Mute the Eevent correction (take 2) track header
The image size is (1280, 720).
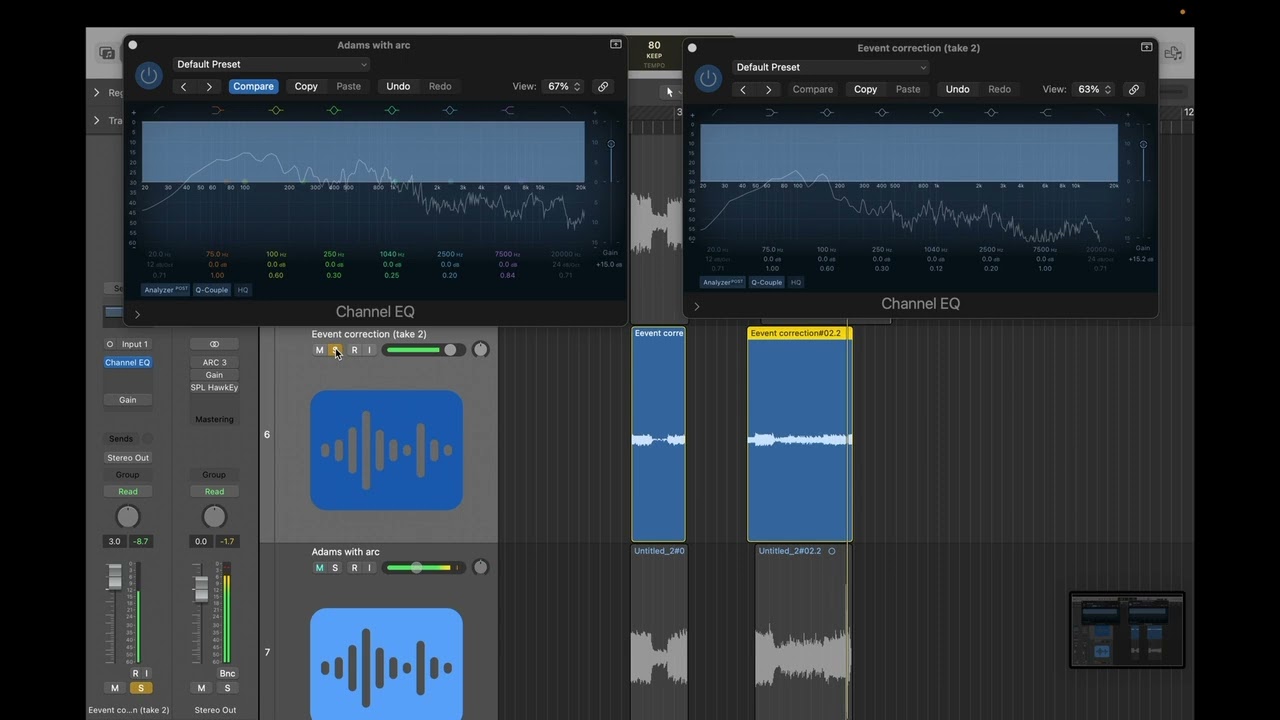(319, 350)
